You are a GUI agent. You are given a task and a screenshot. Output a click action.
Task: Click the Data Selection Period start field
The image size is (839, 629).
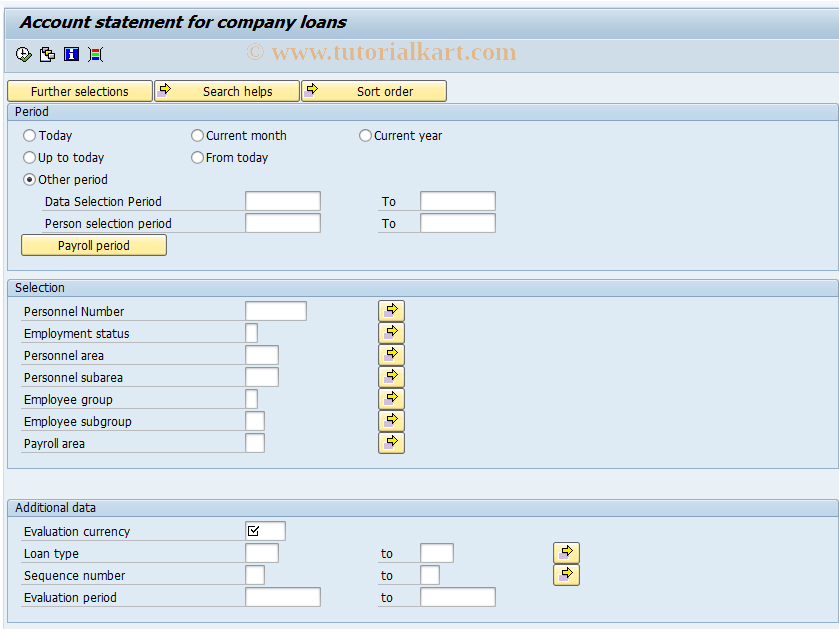283,201
